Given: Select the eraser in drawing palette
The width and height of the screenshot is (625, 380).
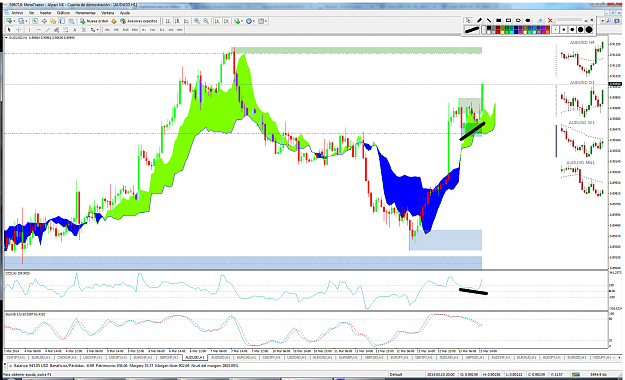Looking at the screenshot, I should tap(540, 20).
